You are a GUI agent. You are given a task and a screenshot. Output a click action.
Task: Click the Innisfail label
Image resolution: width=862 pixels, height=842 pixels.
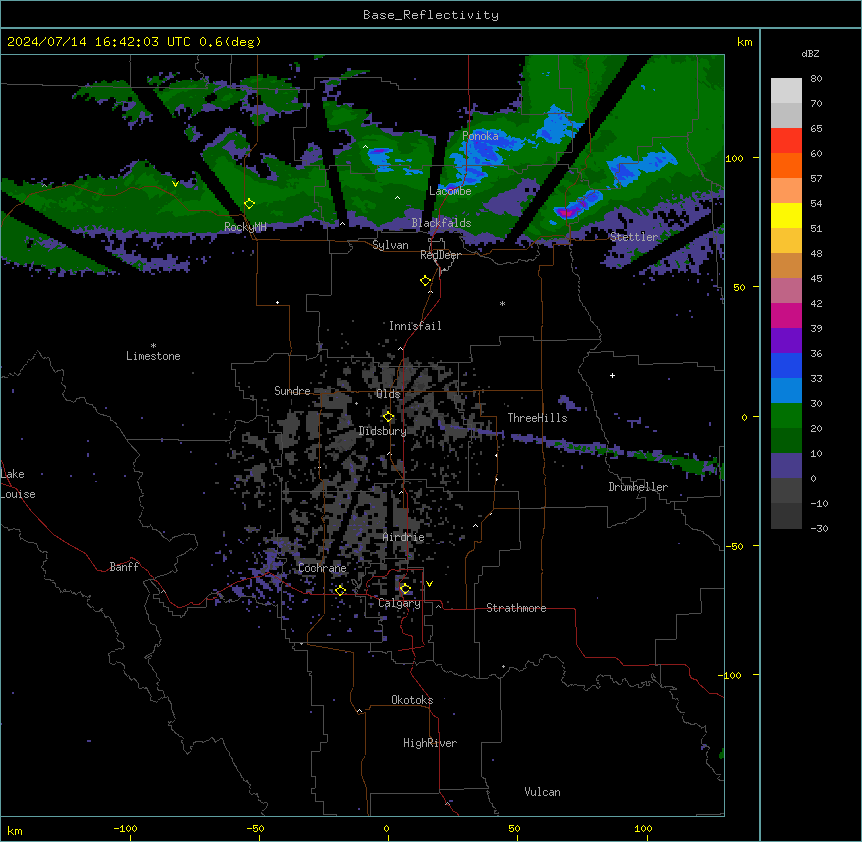[x=415, y=326]
